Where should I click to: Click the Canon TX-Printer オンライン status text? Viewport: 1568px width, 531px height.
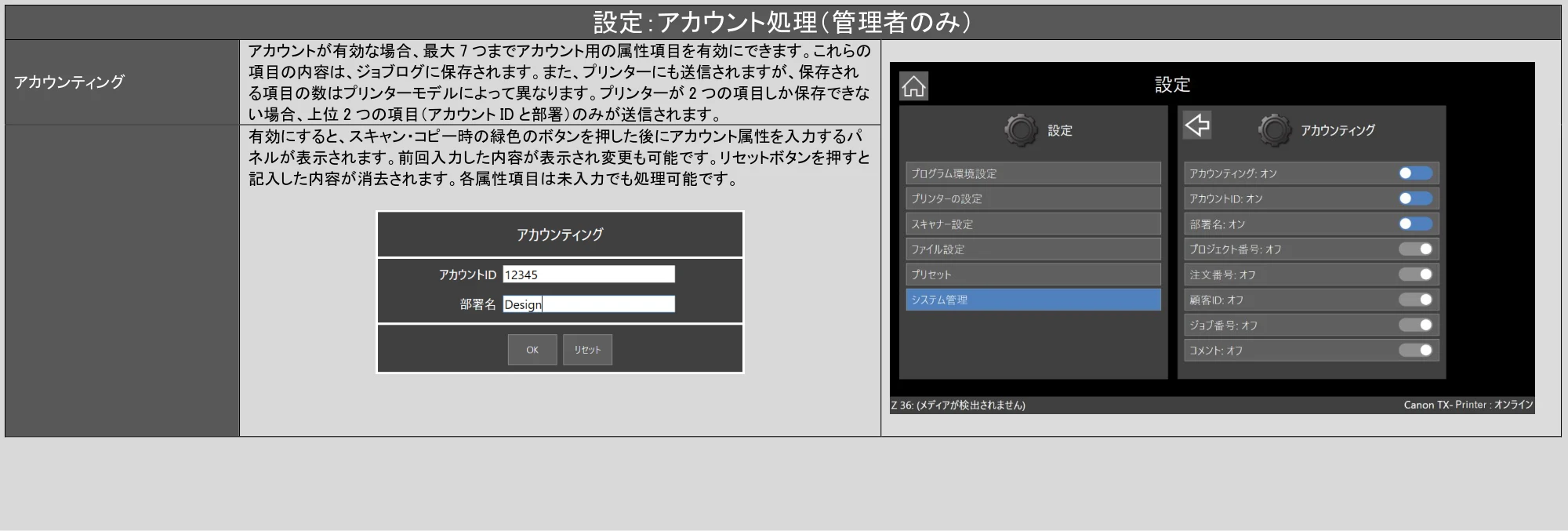point(1468,405)
